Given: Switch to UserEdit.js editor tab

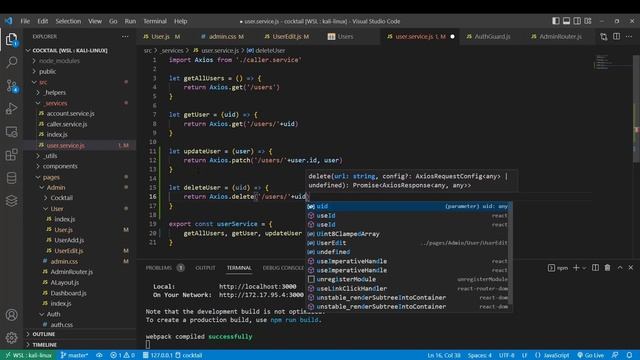Looking at the screenshot, I should tap(290, 36).
